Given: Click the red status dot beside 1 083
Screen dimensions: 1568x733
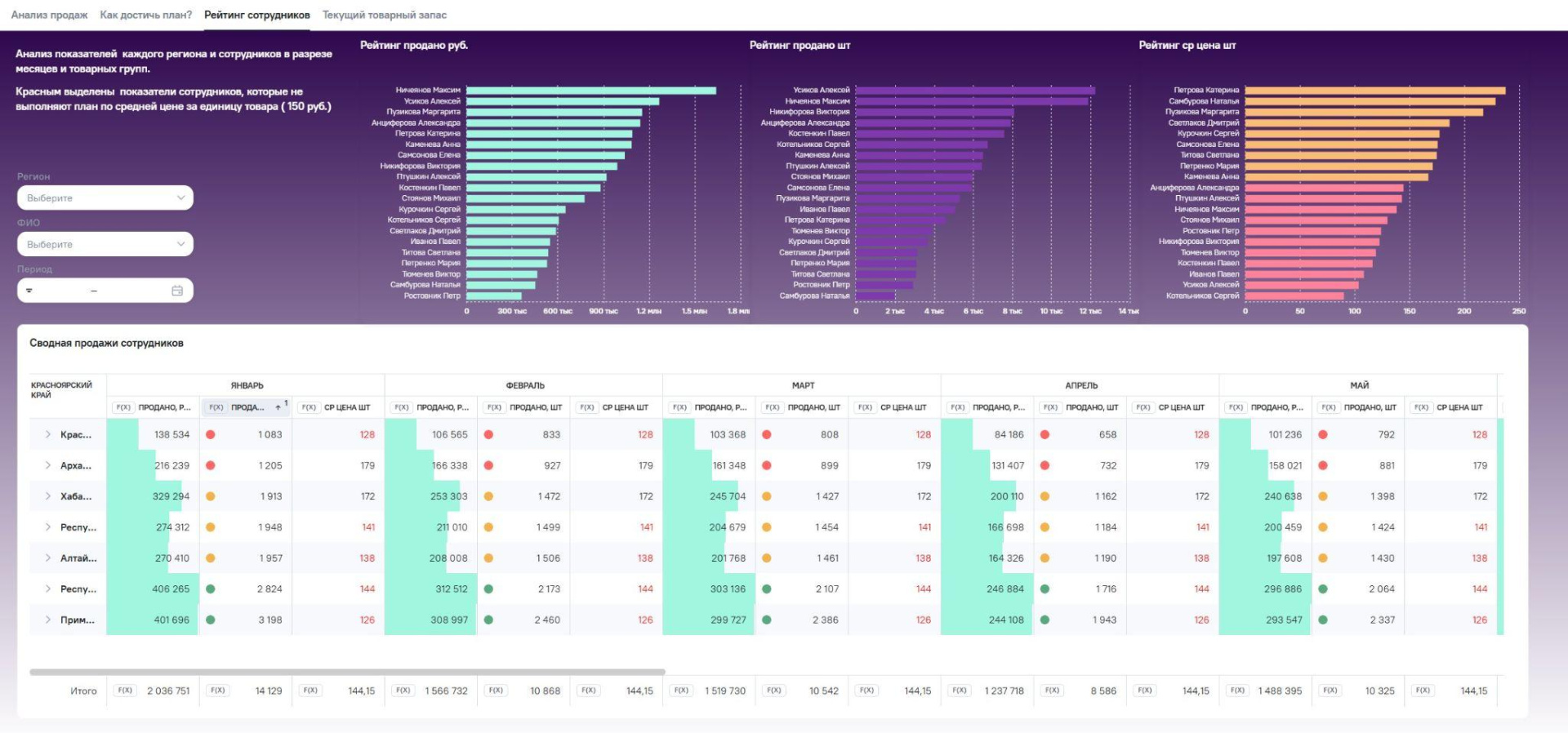Looking at the screenshot, I should [x=211, y=435].
